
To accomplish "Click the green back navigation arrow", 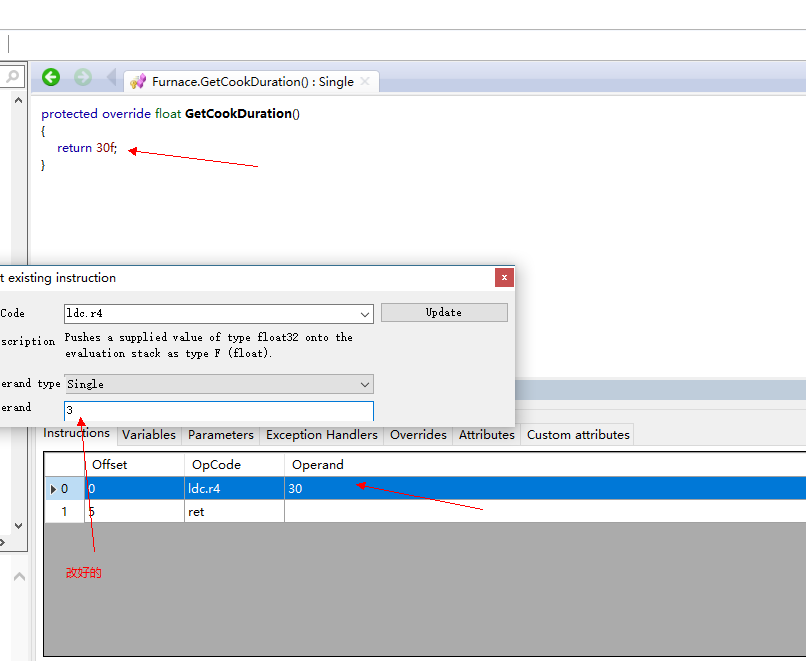I will (51, 78).
